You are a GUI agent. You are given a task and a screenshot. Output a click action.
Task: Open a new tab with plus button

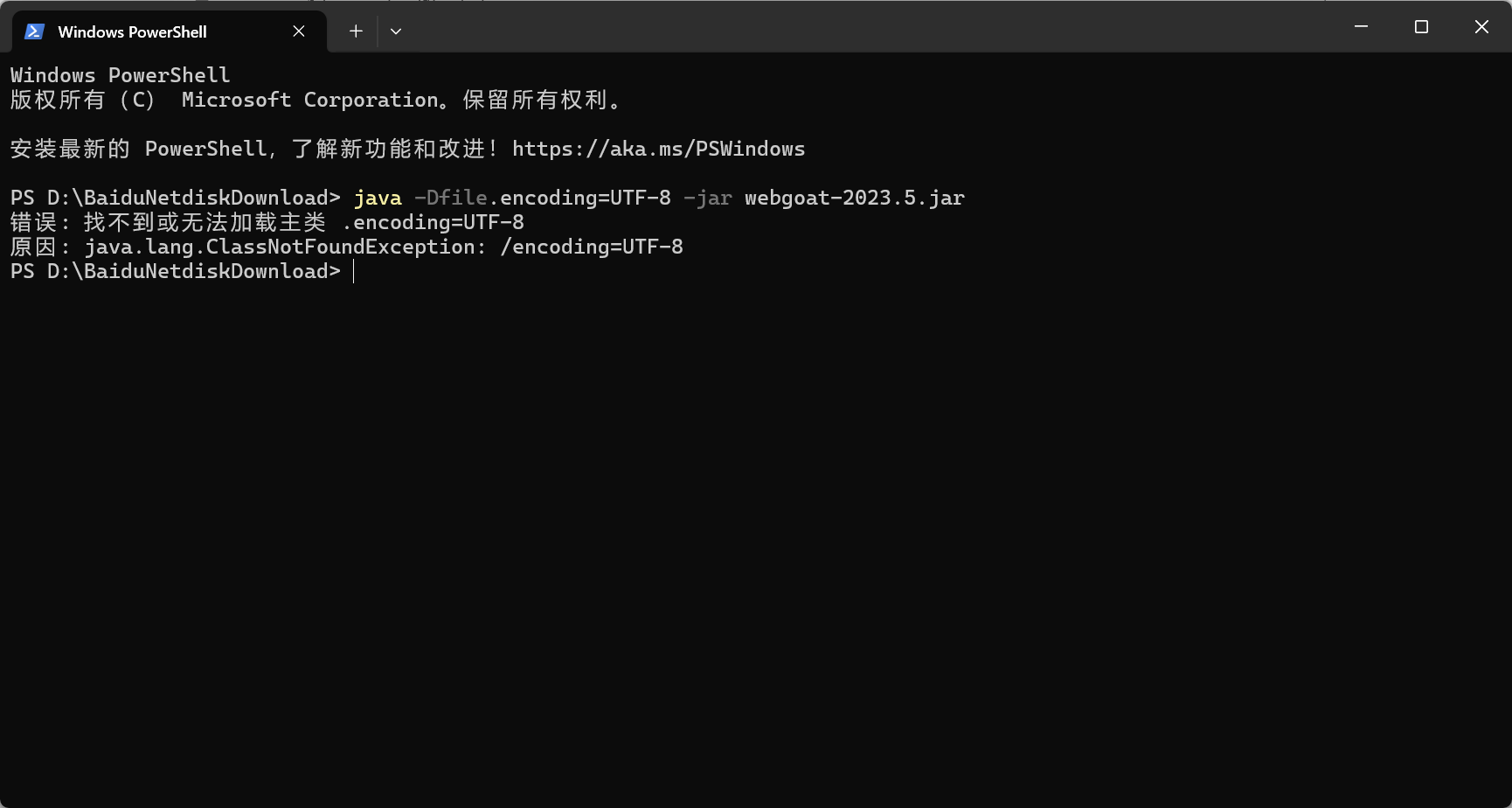click(x=356, y=31)
